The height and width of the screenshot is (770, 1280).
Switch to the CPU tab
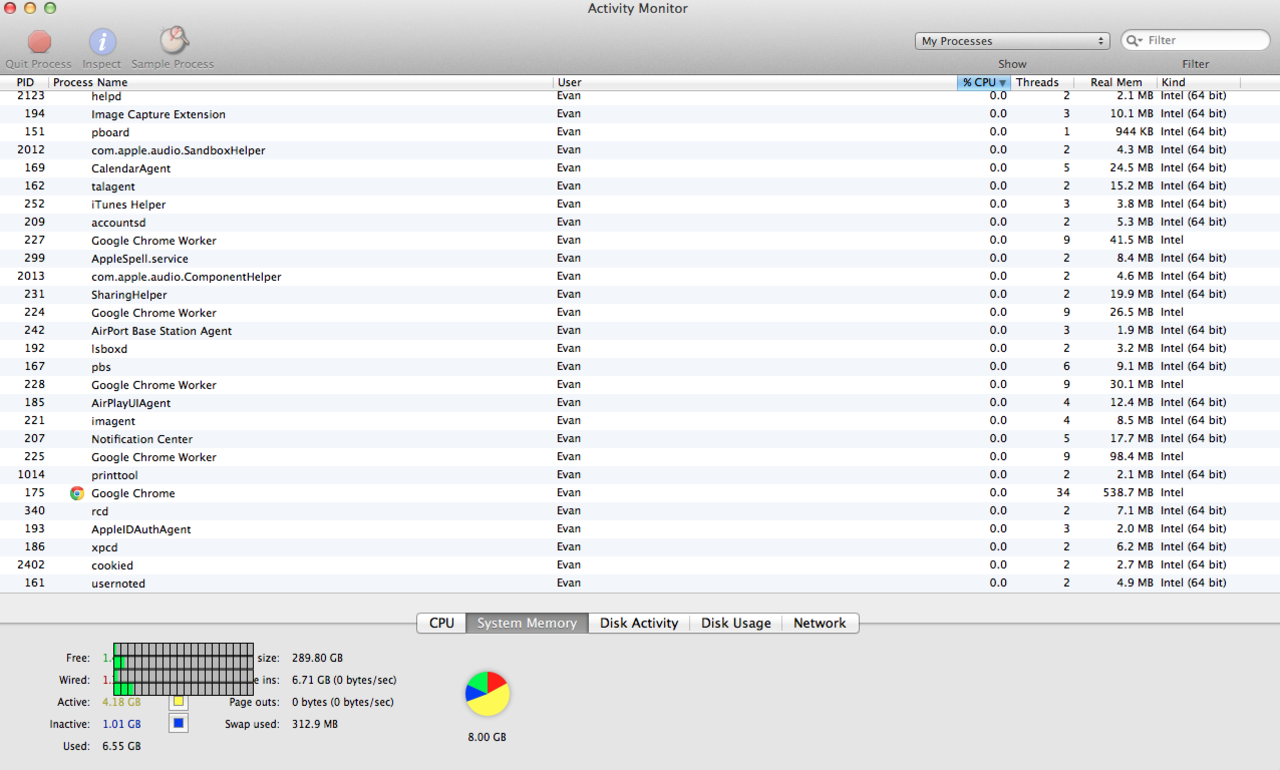click(442, 623)
